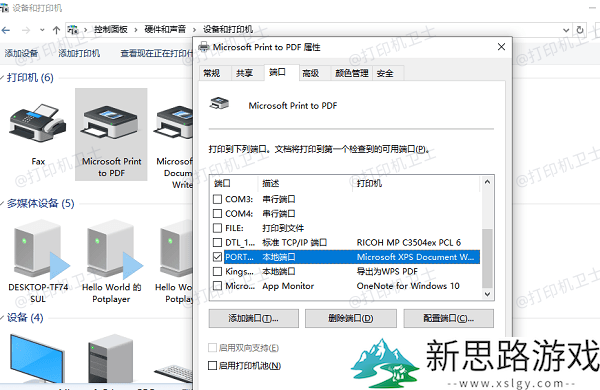The height and width of the screenshot is (390, 600).
Task: Click the printer icon in the dialog title bar
Action: pos(204,47)
